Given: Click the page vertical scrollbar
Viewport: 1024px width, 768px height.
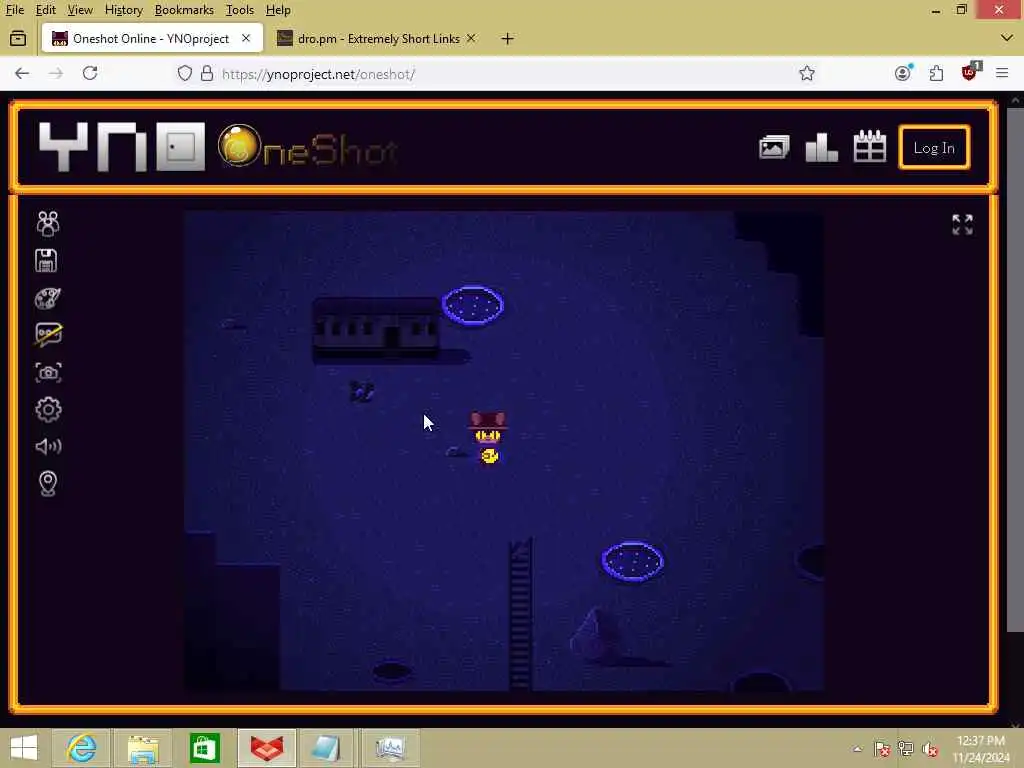Looking at the screenshot, I should pyautogui.click(x=1015, y=369).
